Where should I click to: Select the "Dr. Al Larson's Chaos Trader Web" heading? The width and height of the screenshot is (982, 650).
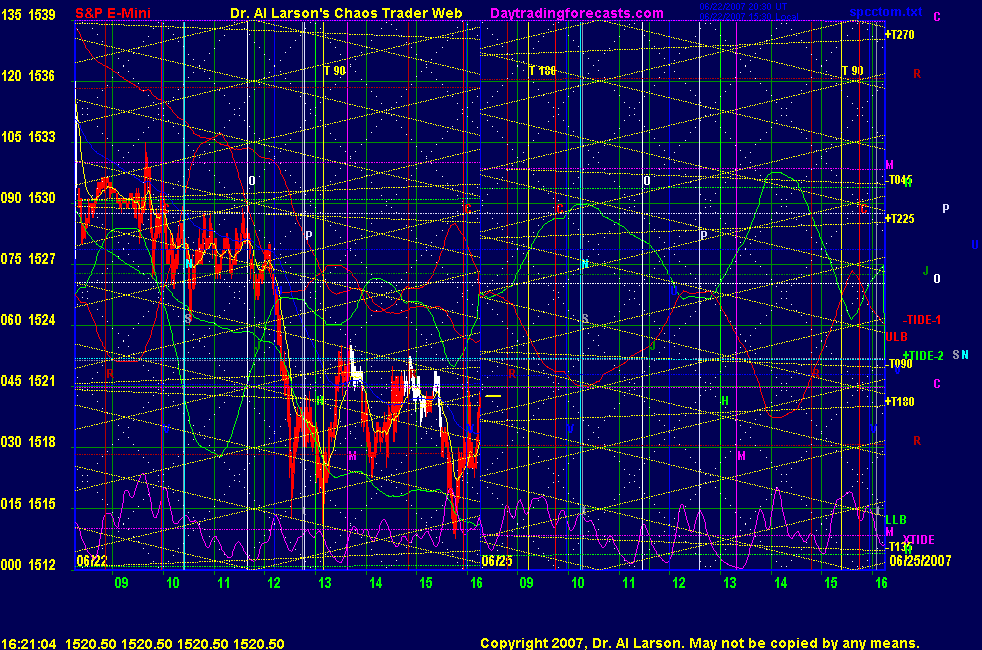[346, 13]
